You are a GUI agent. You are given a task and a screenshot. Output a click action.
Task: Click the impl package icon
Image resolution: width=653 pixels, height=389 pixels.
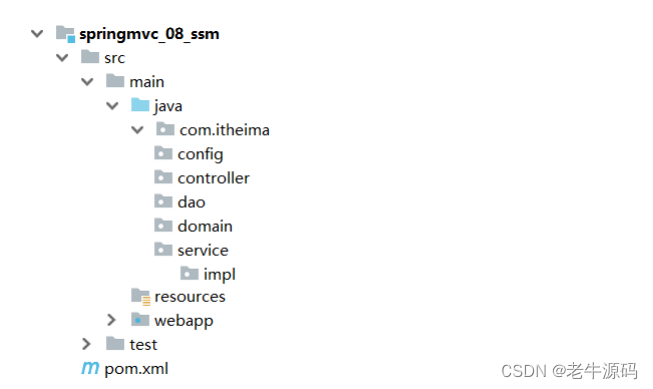tap(189, 274)
